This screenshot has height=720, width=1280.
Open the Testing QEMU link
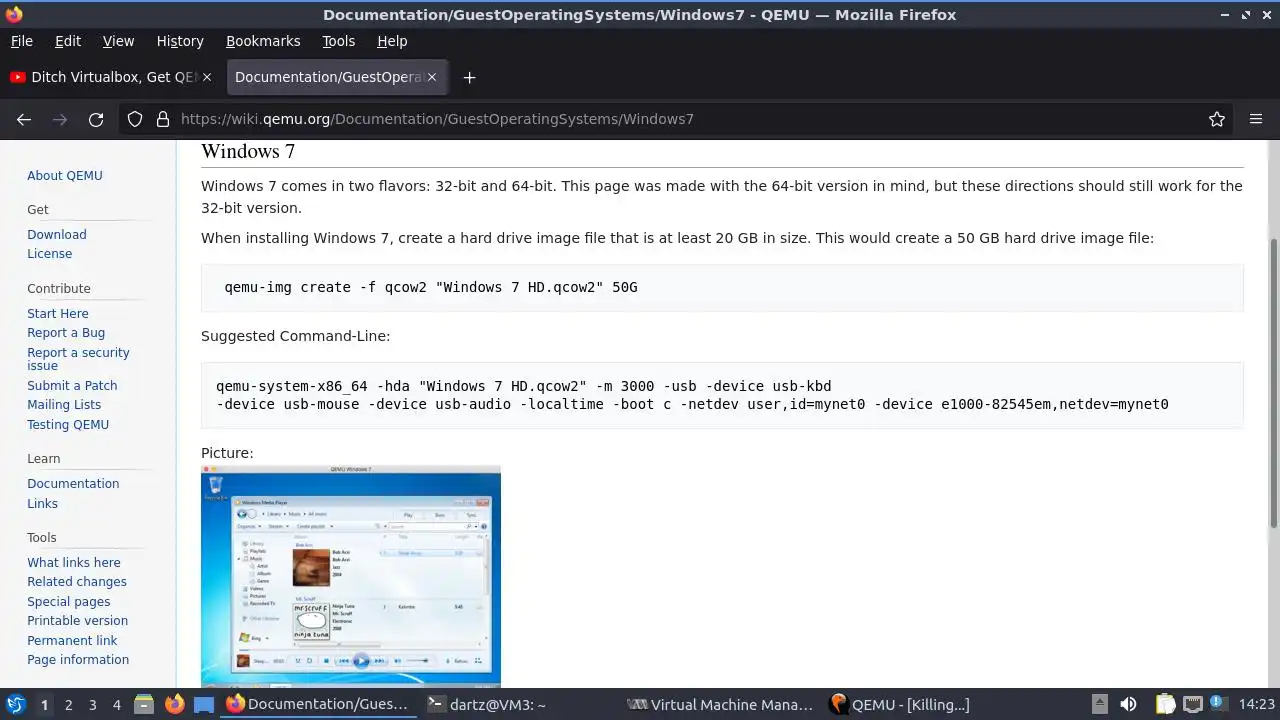(68, 424)
